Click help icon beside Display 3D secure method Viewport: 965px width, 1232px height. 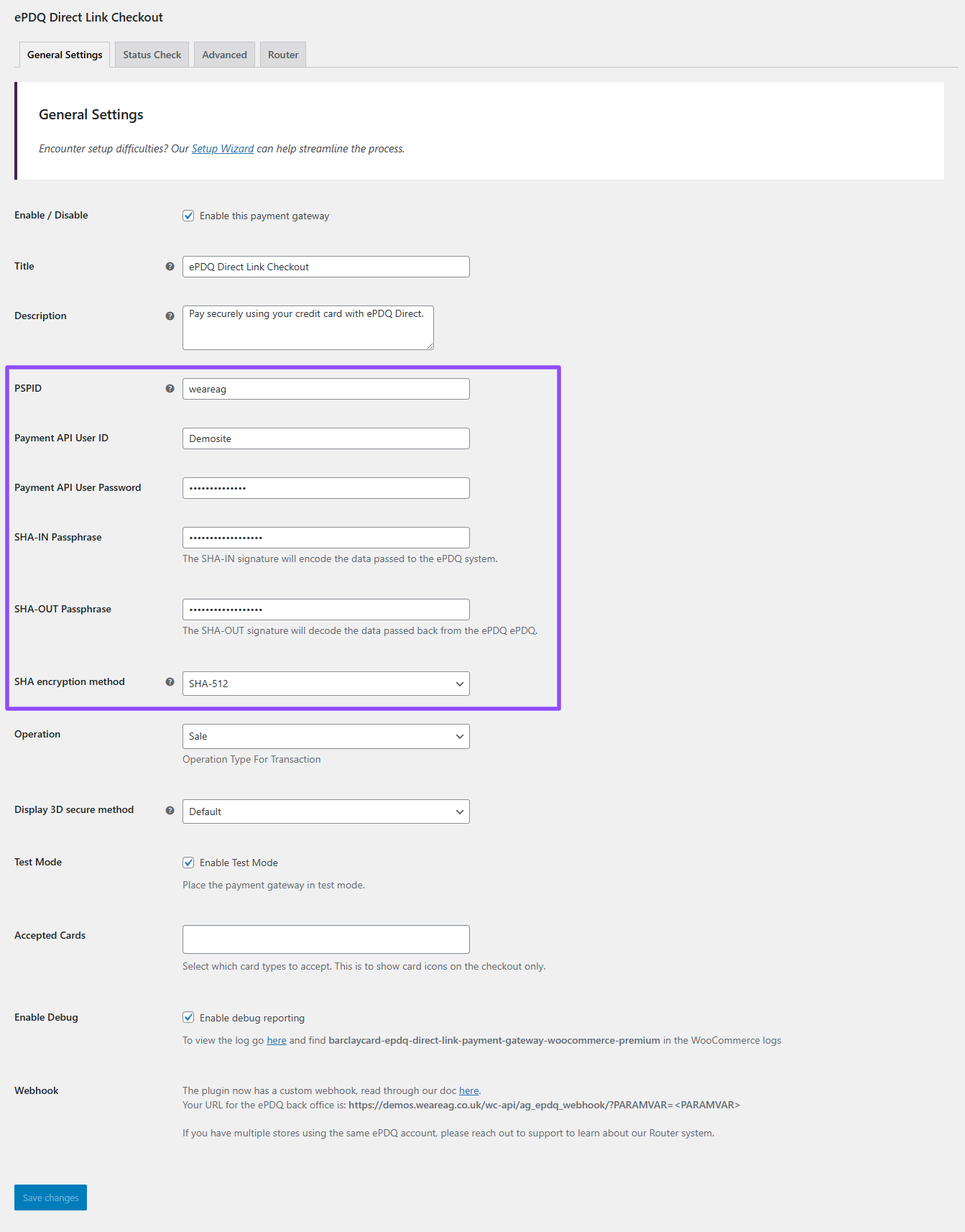coord(170,810)
